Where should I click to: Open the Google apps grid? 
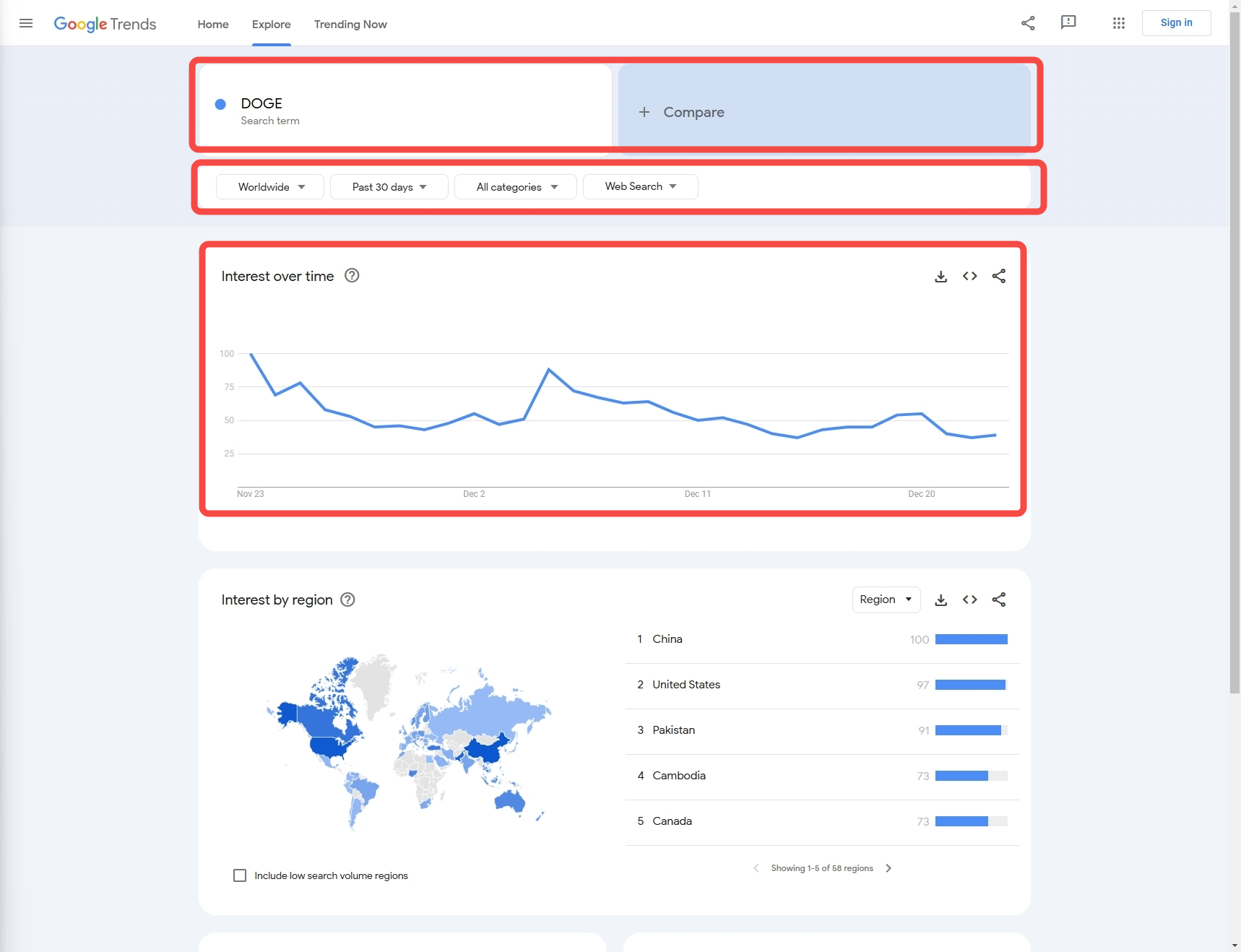pyautogui.click(x=1119, y=23)
